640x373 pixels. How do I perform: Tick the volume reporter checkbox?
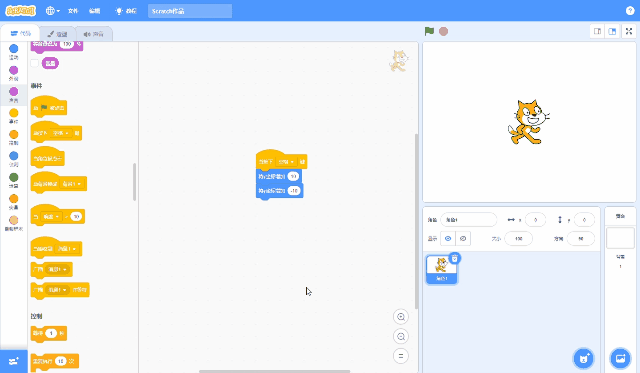(x=35, y=63)
